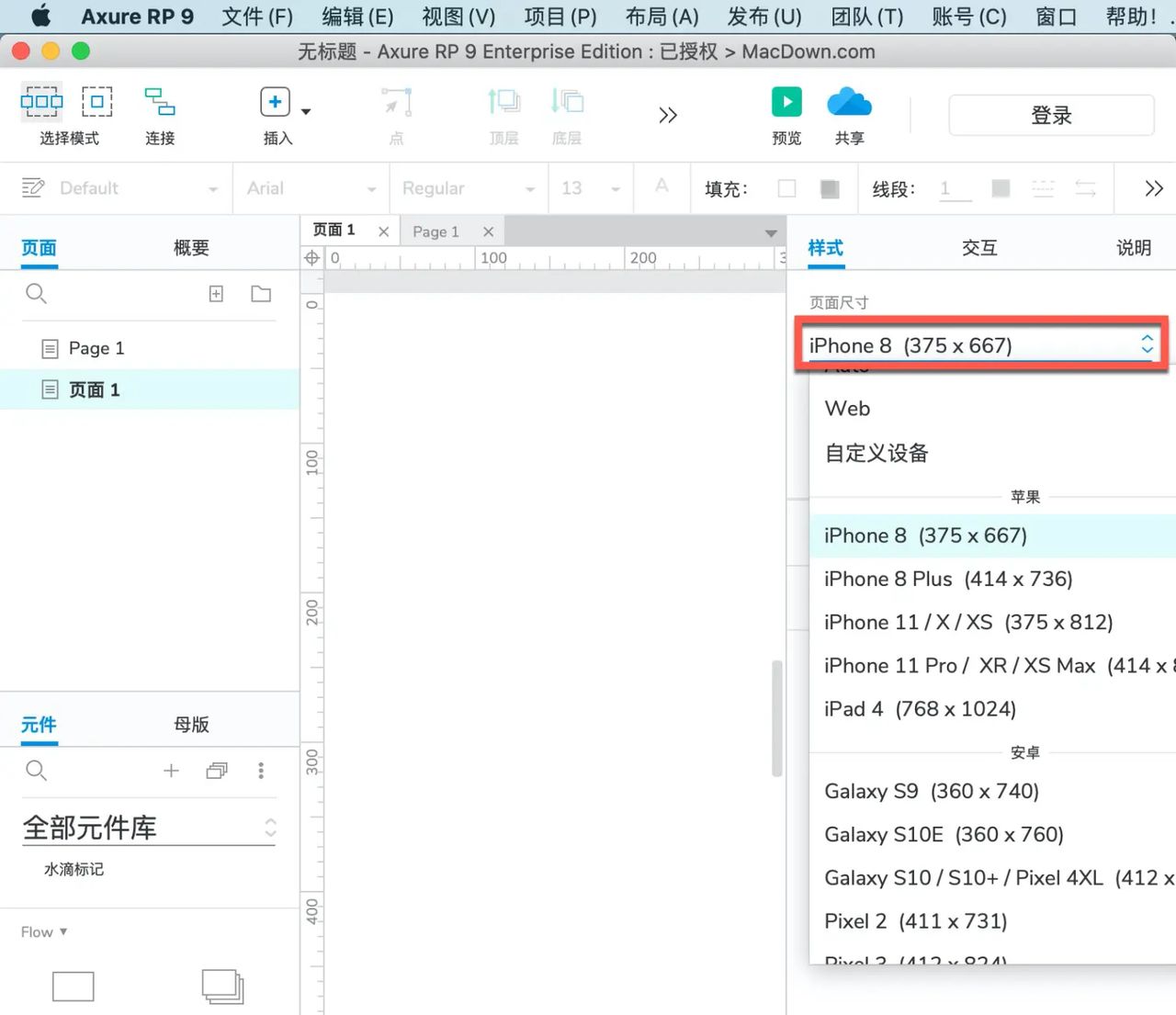Viewport: 1176px width, 1015px height.
Task: Switch to the Interactions (交互) tab
Action: [979, 248]
